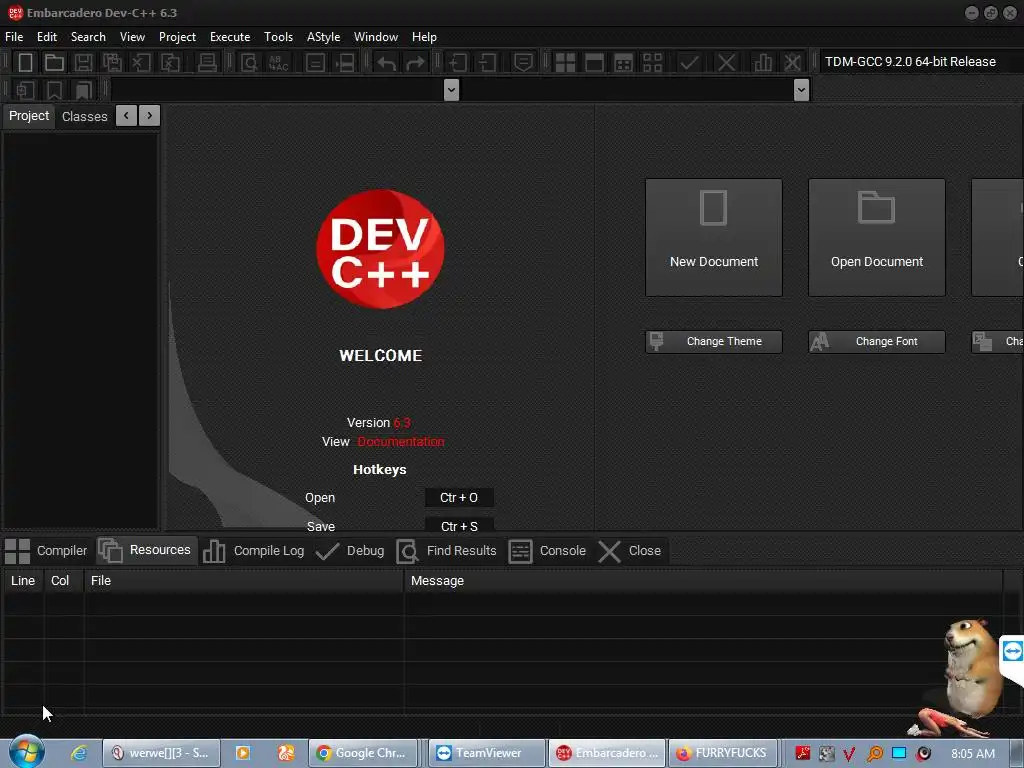Select the TDM-GCC 9.2.0 compiler set box
Screen dimensions: 1024x768
[920, 61]
